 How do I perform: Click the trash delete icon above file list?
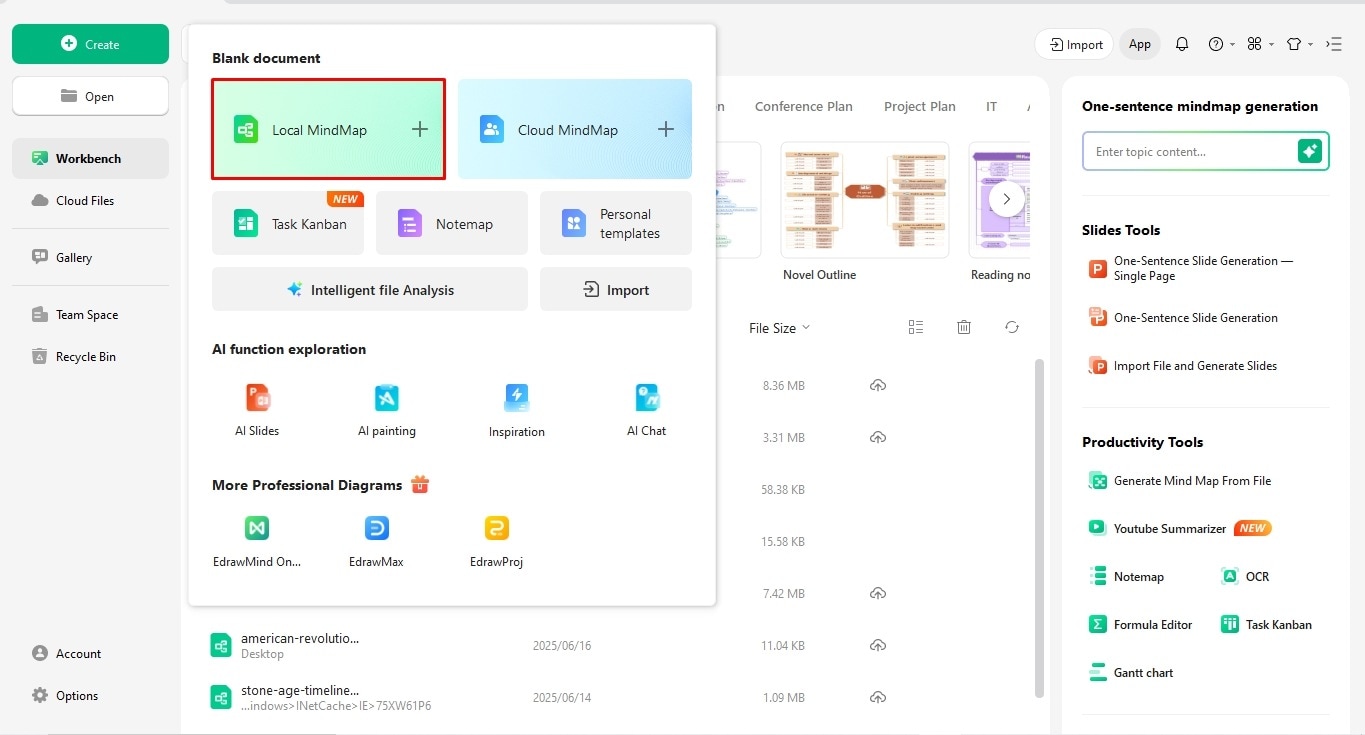(964, 327)
